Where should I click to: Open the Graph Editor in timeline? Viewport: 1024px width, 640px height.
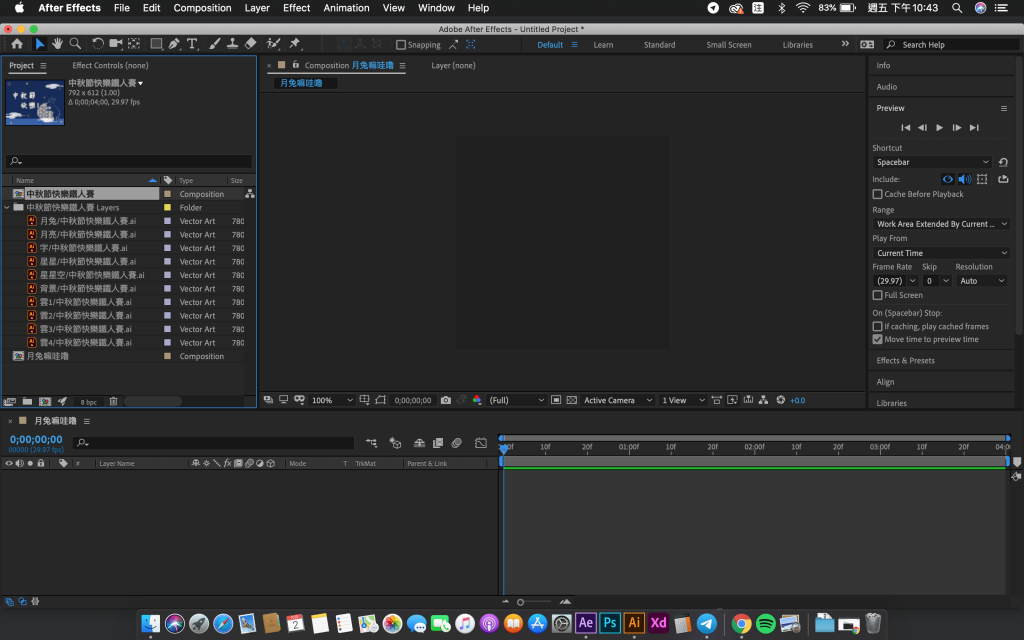pyautogui.click(x=481, y=443)
